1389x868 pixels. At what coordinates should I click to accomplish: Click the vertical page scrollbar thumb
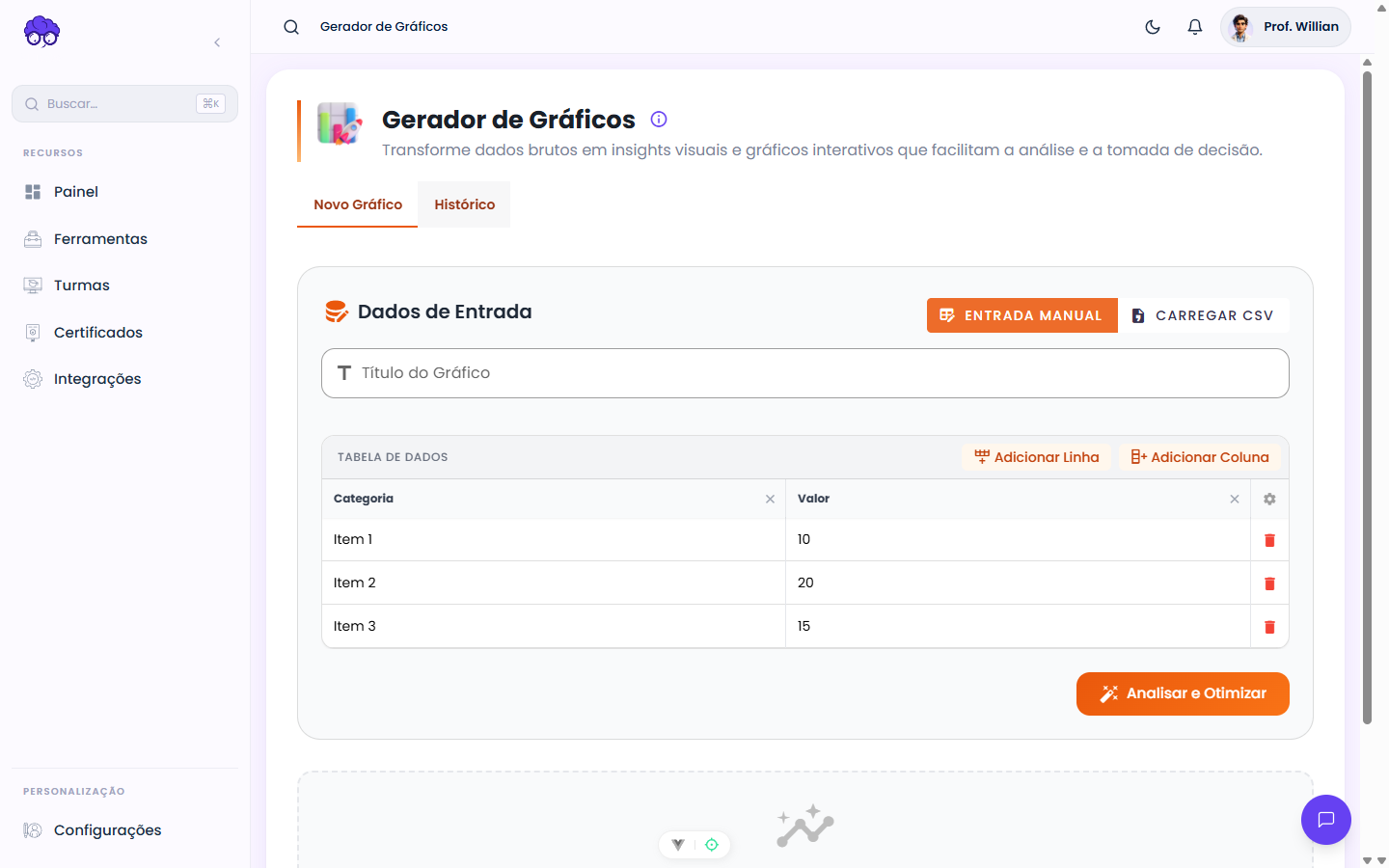(1367, 395)
